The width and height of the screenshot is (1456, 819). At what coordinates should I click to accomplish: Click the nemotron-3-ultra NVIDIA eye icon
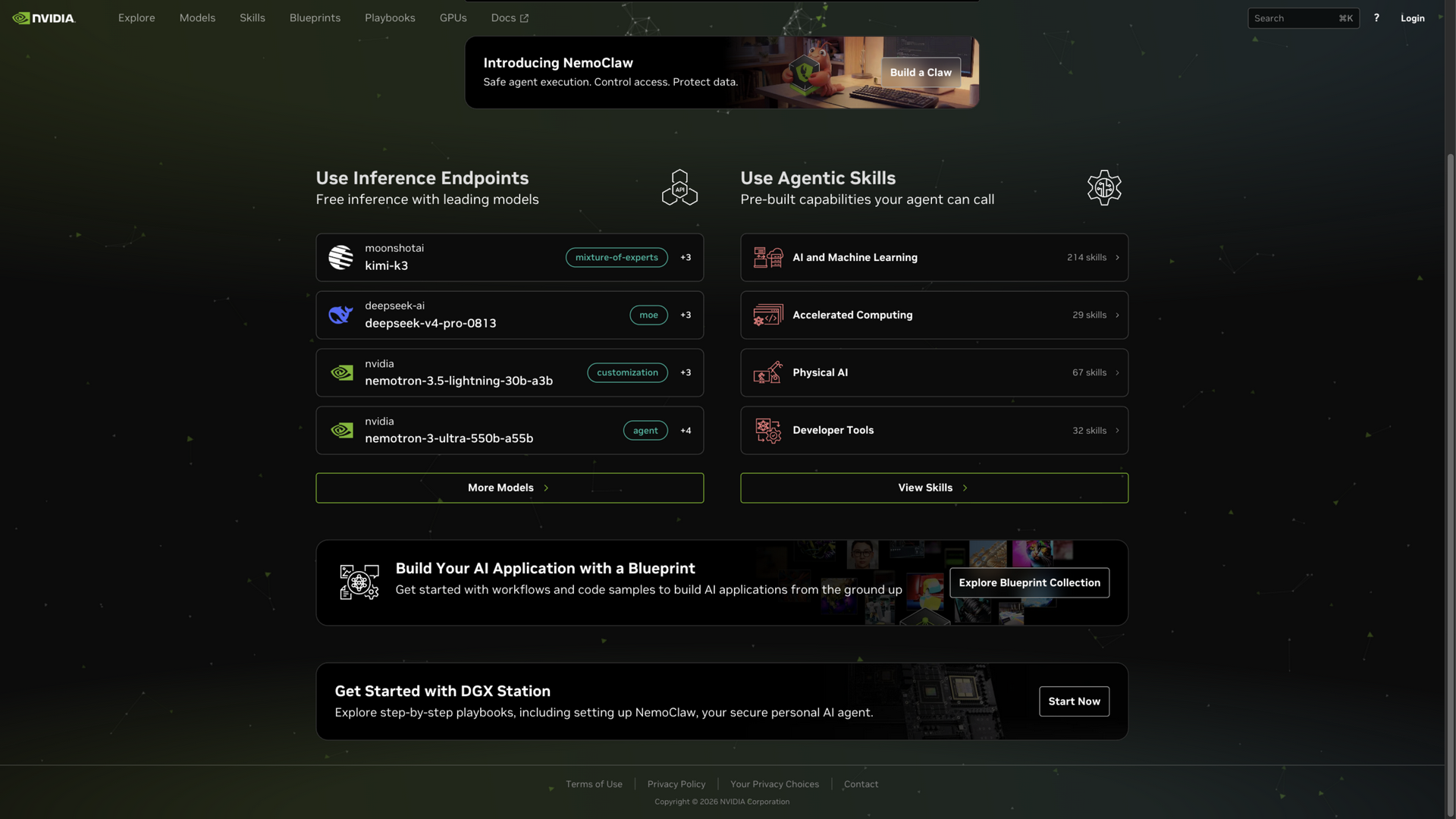pyautogui.click(x=341, y=431)
